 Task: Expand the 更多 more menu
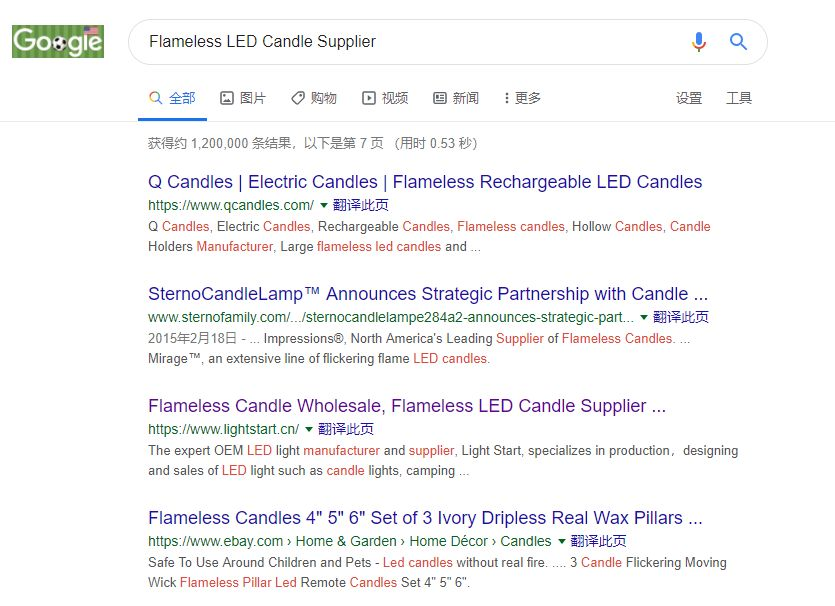pyautogui.click(x=522, y=98)
